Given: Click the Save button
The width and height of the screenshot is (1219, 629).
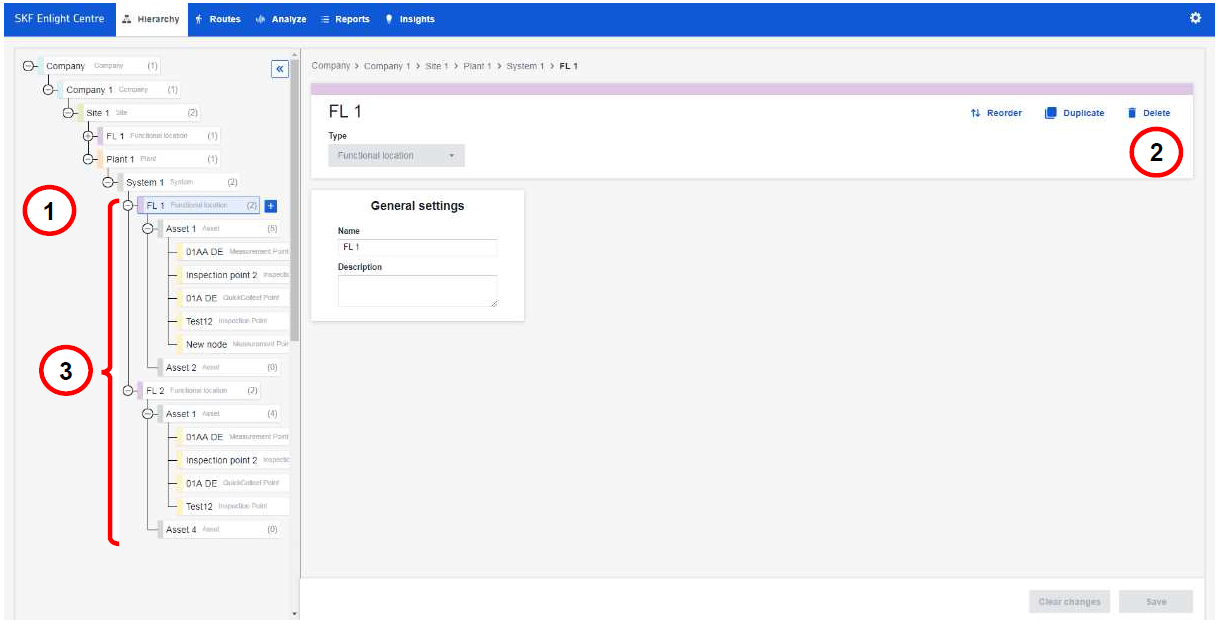Looking at the screenshot, I should (1156, 602).
